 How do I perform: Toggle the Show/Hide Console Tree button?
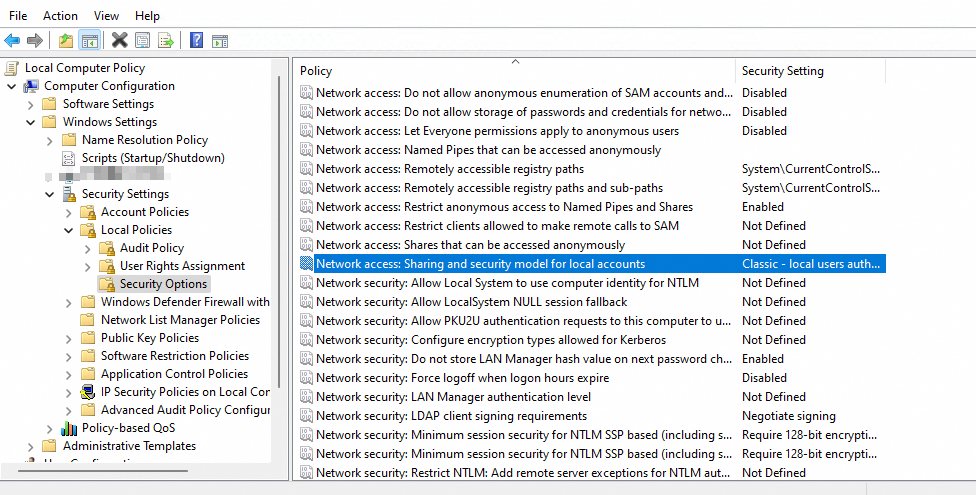[x=90, y=40]
